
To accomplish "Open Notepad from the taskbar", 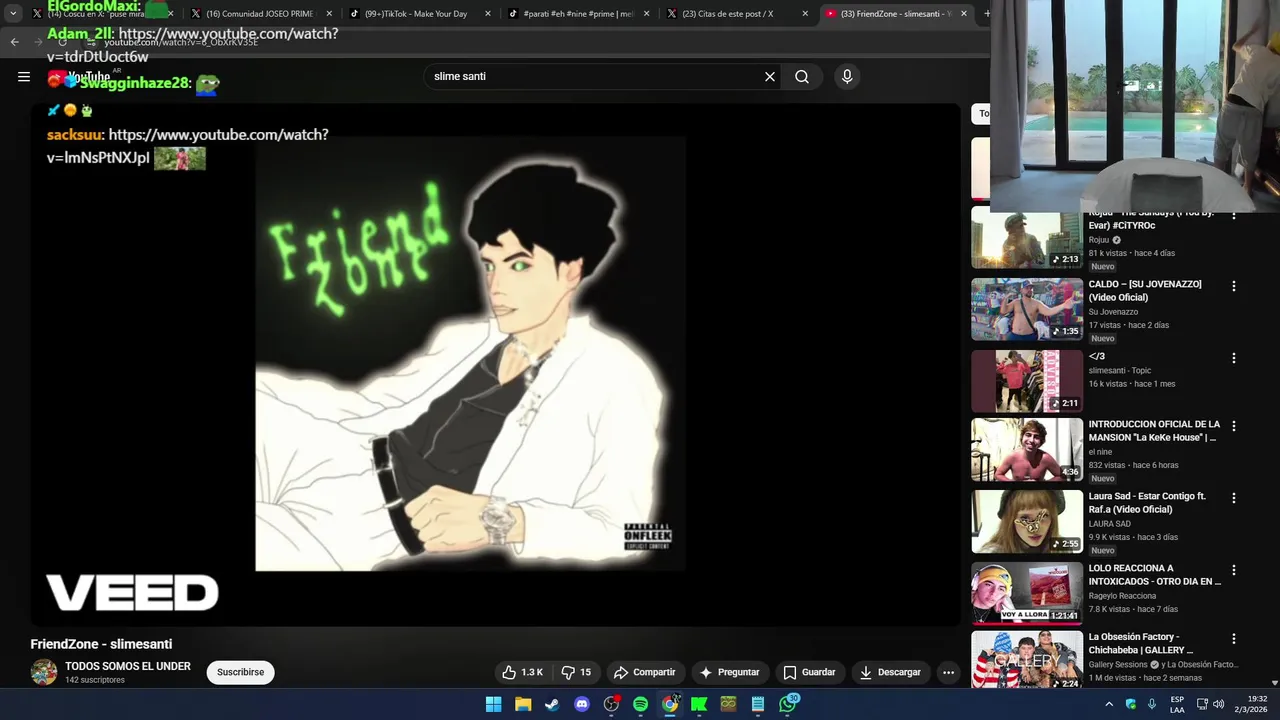I will [758, 704].
